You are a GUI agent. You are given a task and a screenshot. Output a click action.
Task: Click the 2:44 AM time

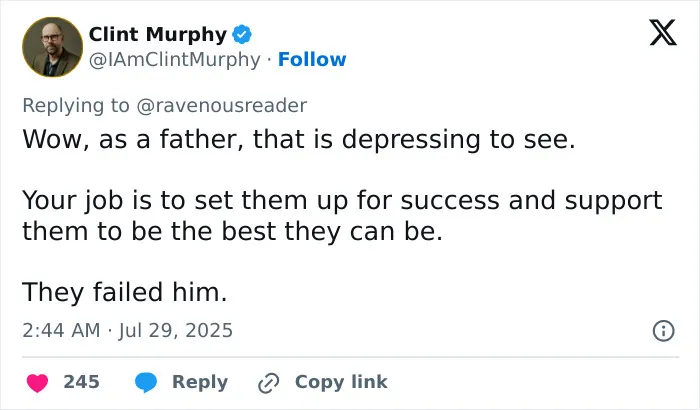[x=61, y=331]
